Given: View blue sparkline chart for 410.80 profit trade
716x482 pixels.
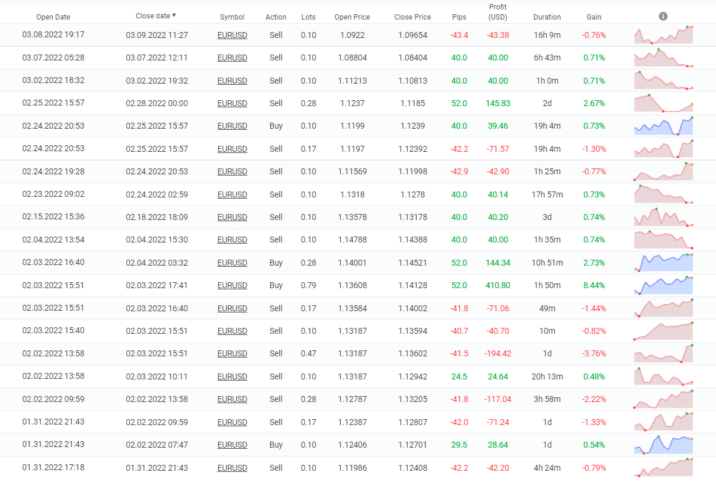Looking at the screenshot, I should [663, 285].
